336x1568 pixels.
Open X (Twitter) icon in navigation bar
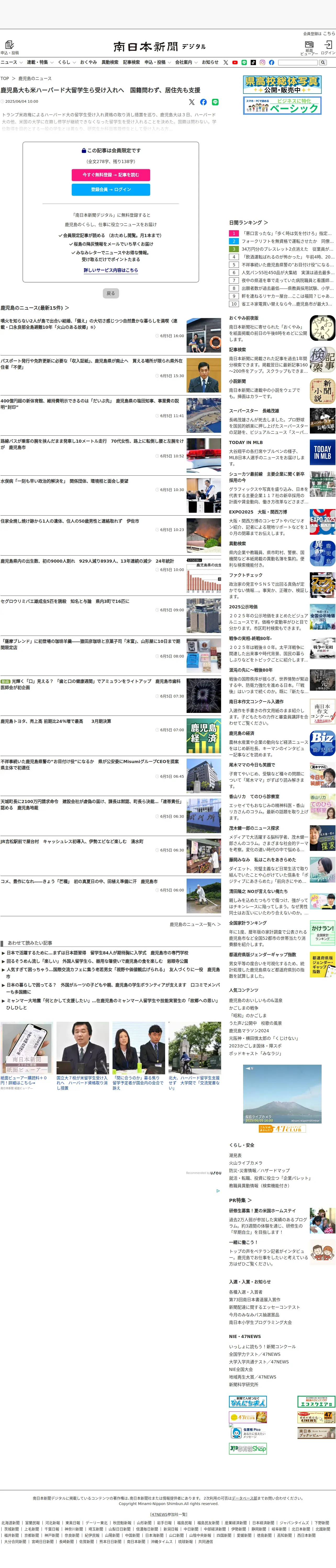point(226,62)
